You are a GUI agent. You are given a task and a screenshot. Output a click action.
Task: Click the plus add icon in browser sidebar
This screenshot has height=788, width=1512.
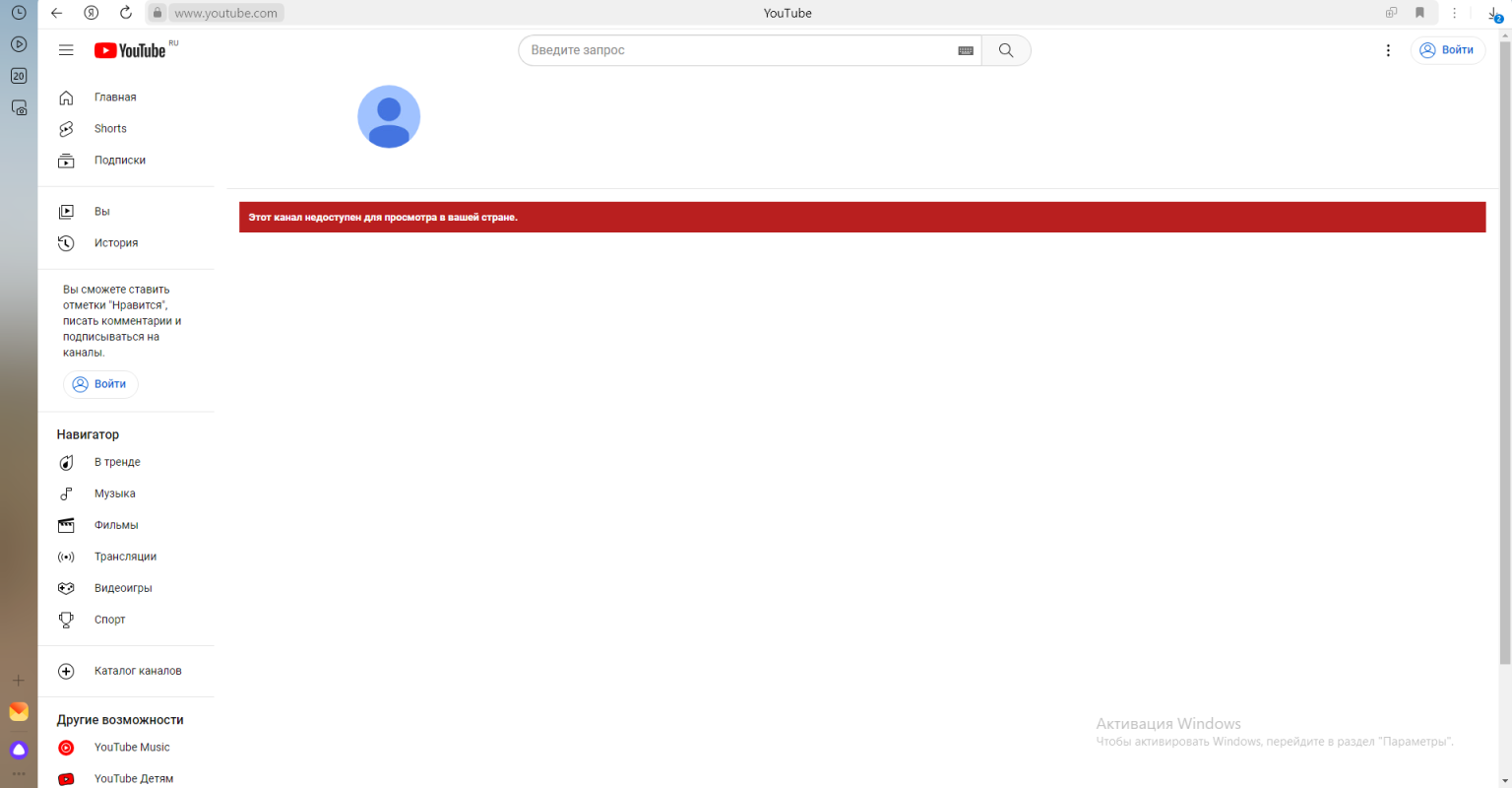coord(18,681)
